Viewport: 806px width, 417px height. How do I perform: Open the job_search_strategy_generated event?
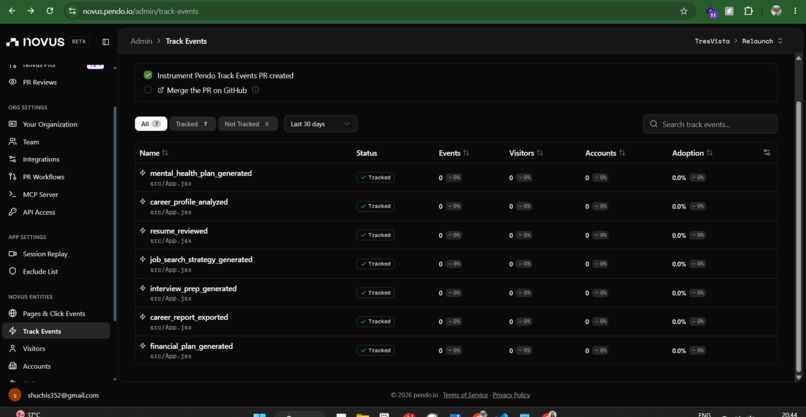coord(201,260)
